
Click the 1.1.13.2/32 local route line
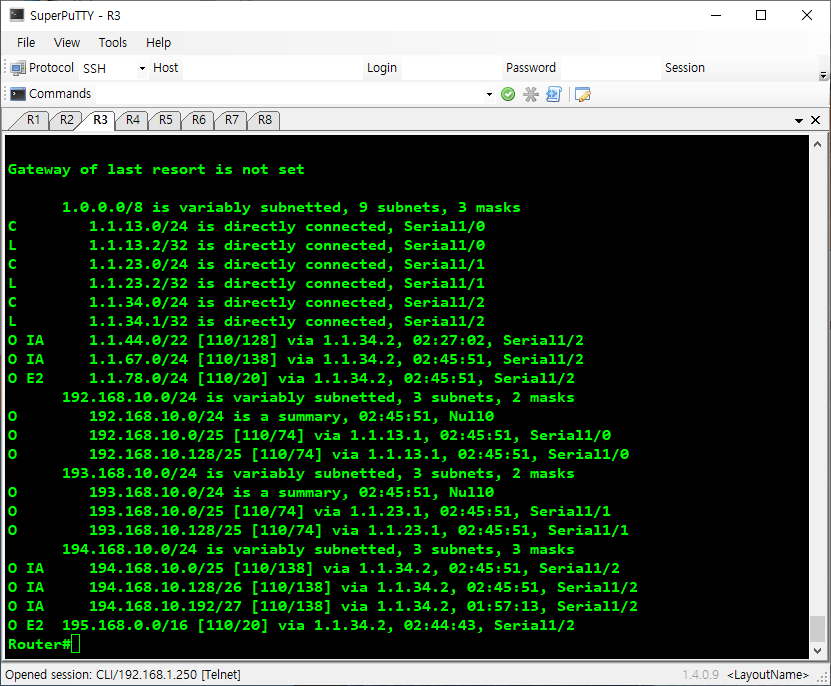pyautogui.click(x=246, y=245)
